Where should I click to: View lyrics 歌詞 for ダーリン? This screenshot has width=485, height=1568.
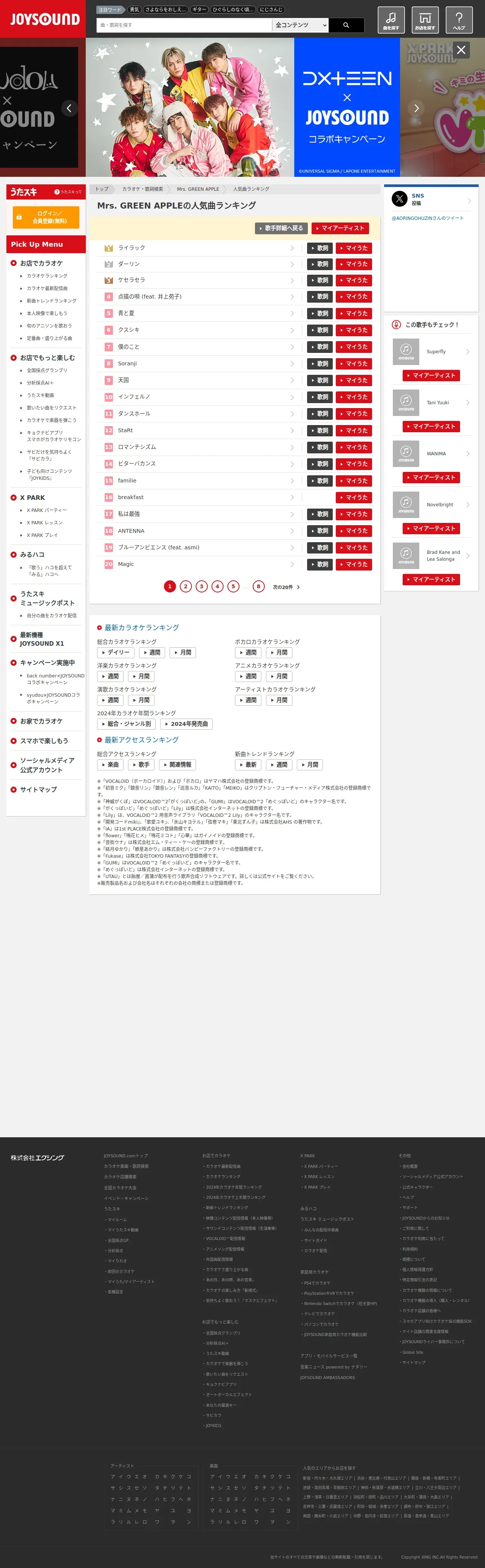(320, 264)
